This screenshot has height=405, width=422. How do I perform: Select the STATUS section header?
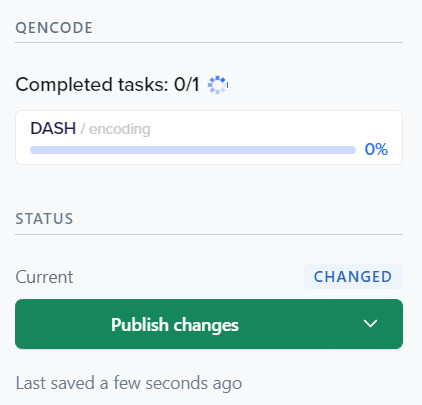[x=44, y=219]
